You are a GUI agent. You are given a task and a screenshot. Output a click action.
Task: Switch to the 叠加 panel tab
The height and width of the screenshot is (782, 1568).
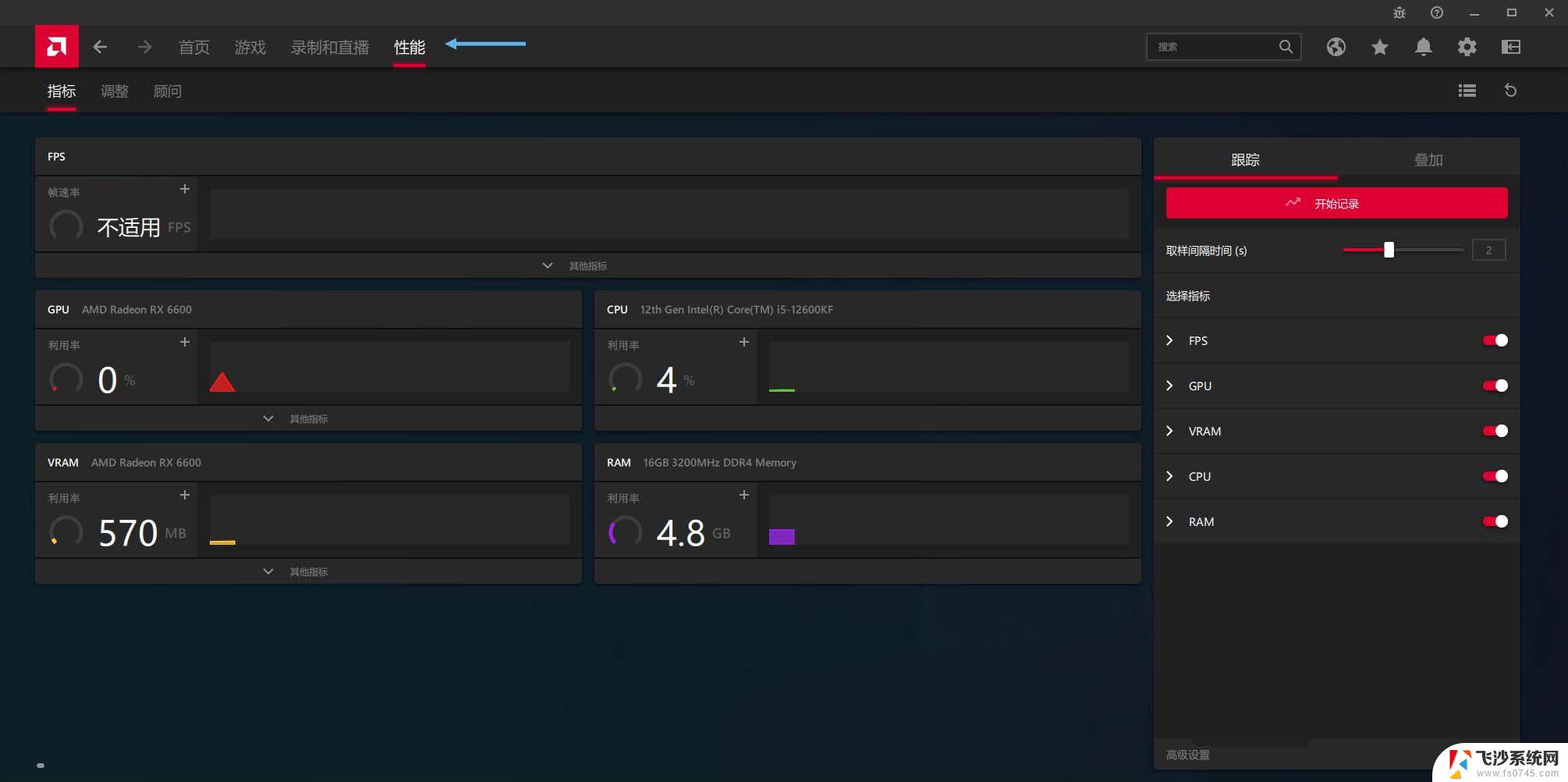point(1428,159)
